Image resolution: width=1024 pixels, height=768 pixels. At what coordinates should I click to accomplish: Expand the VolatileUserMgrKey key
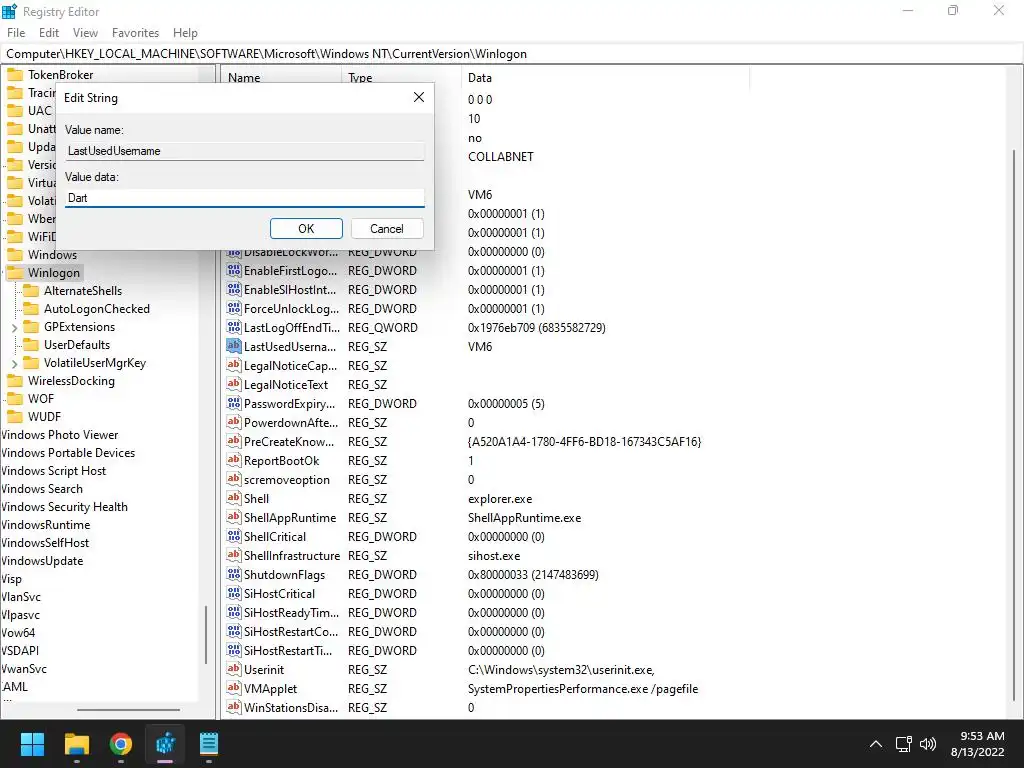(x=14, y=363)
